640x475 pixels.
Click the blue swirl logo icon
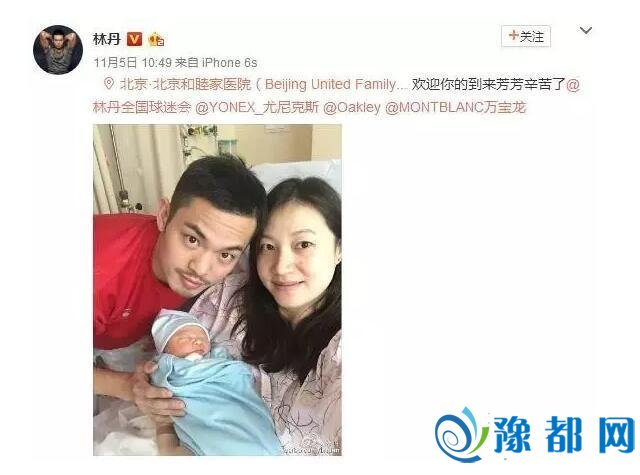tap(462, 435)
